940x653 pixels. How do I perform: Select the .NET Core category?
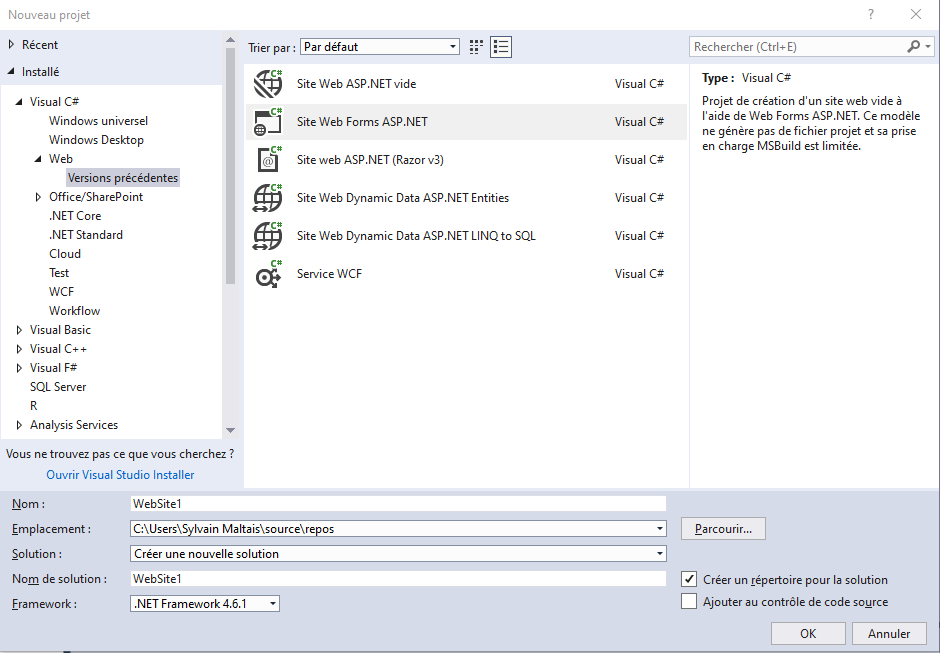75,216
